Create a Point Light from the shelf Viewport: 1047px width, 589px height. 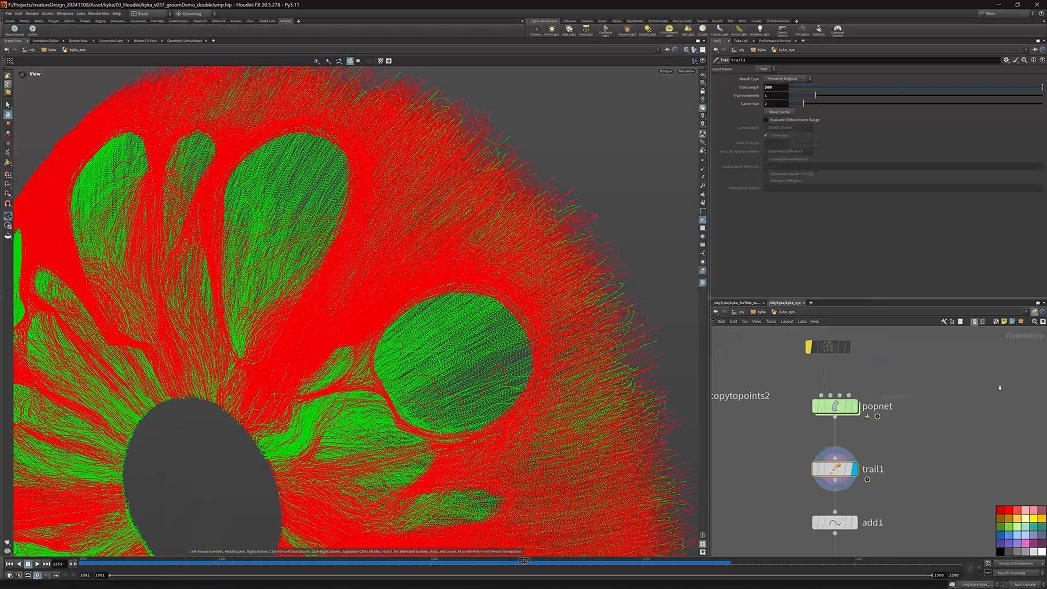(552, 30)
